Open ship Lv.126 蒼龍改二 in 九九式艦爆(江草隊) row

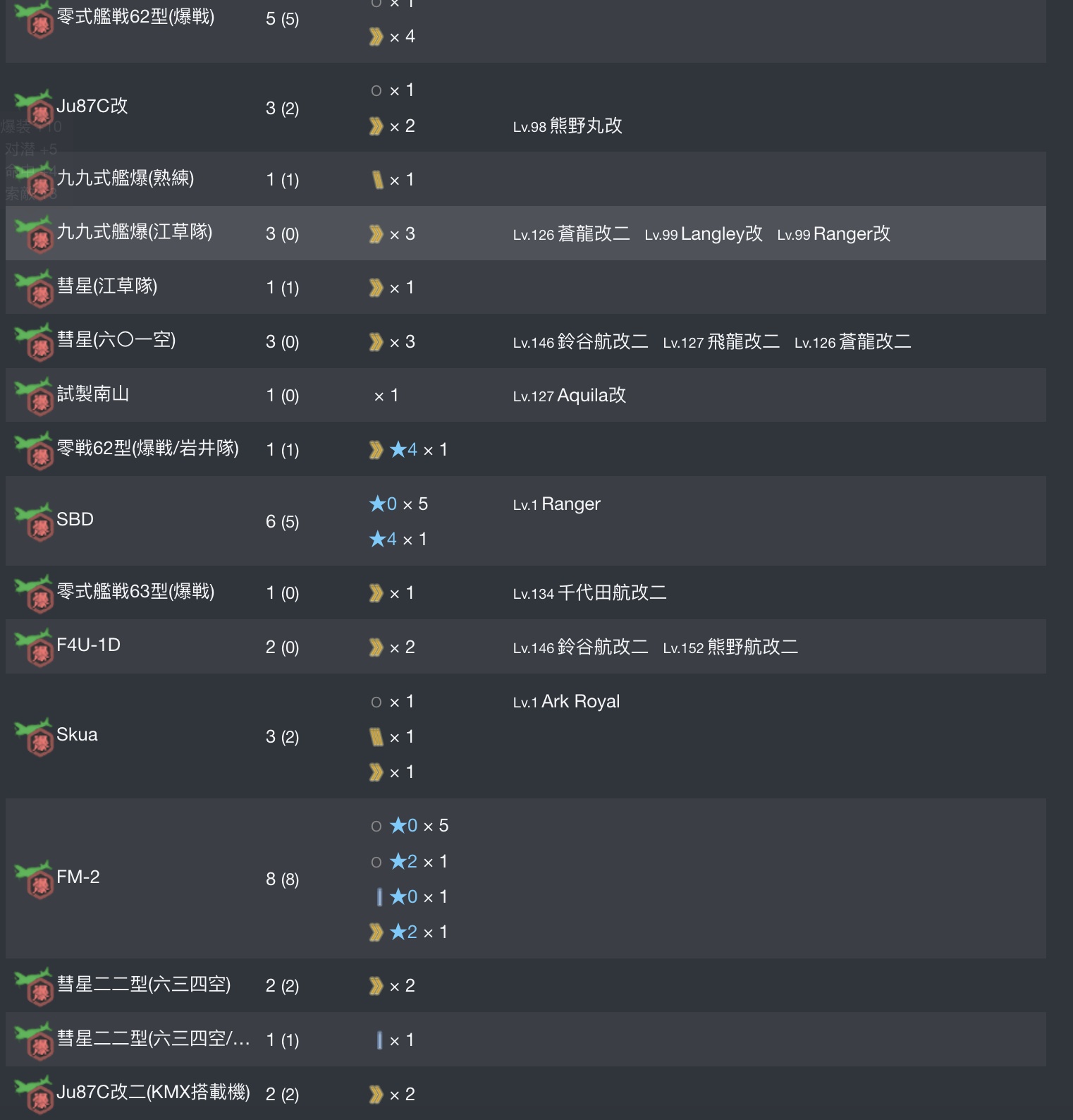point(571,234)
